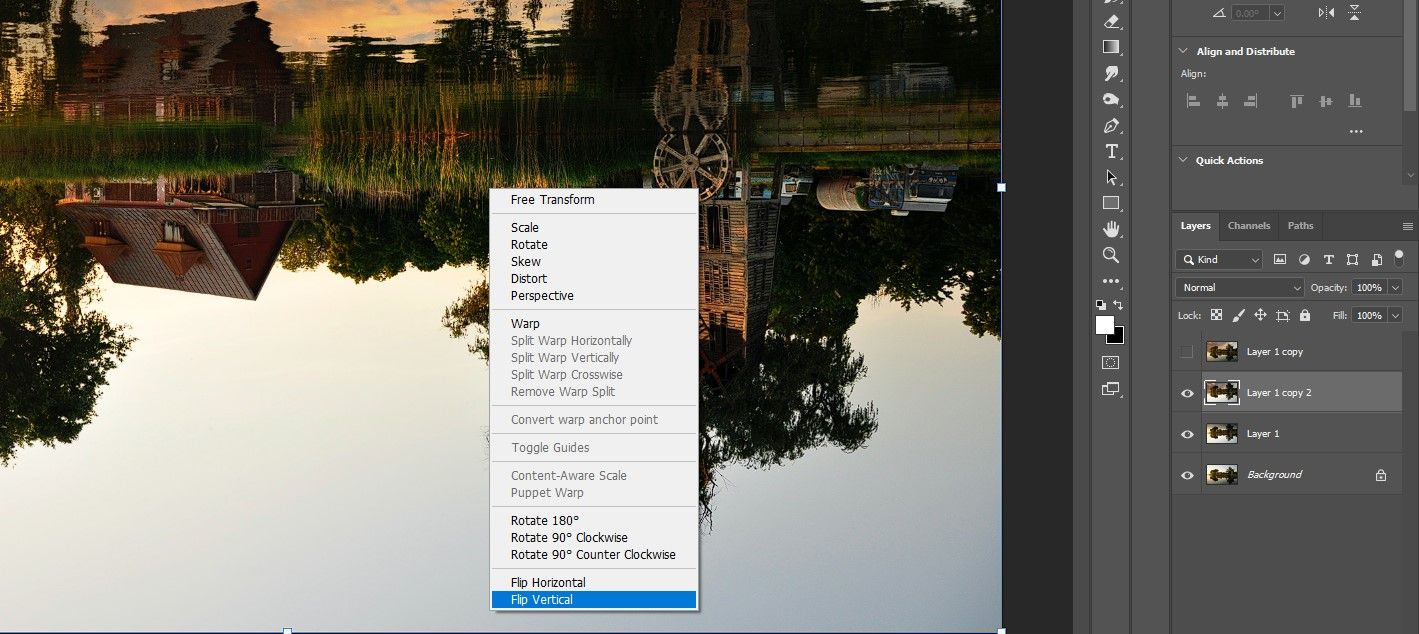Open the Opacity slider dropdown arrow
Viewport: 1419px width, 634px height.
click(x=1395, y=287)
